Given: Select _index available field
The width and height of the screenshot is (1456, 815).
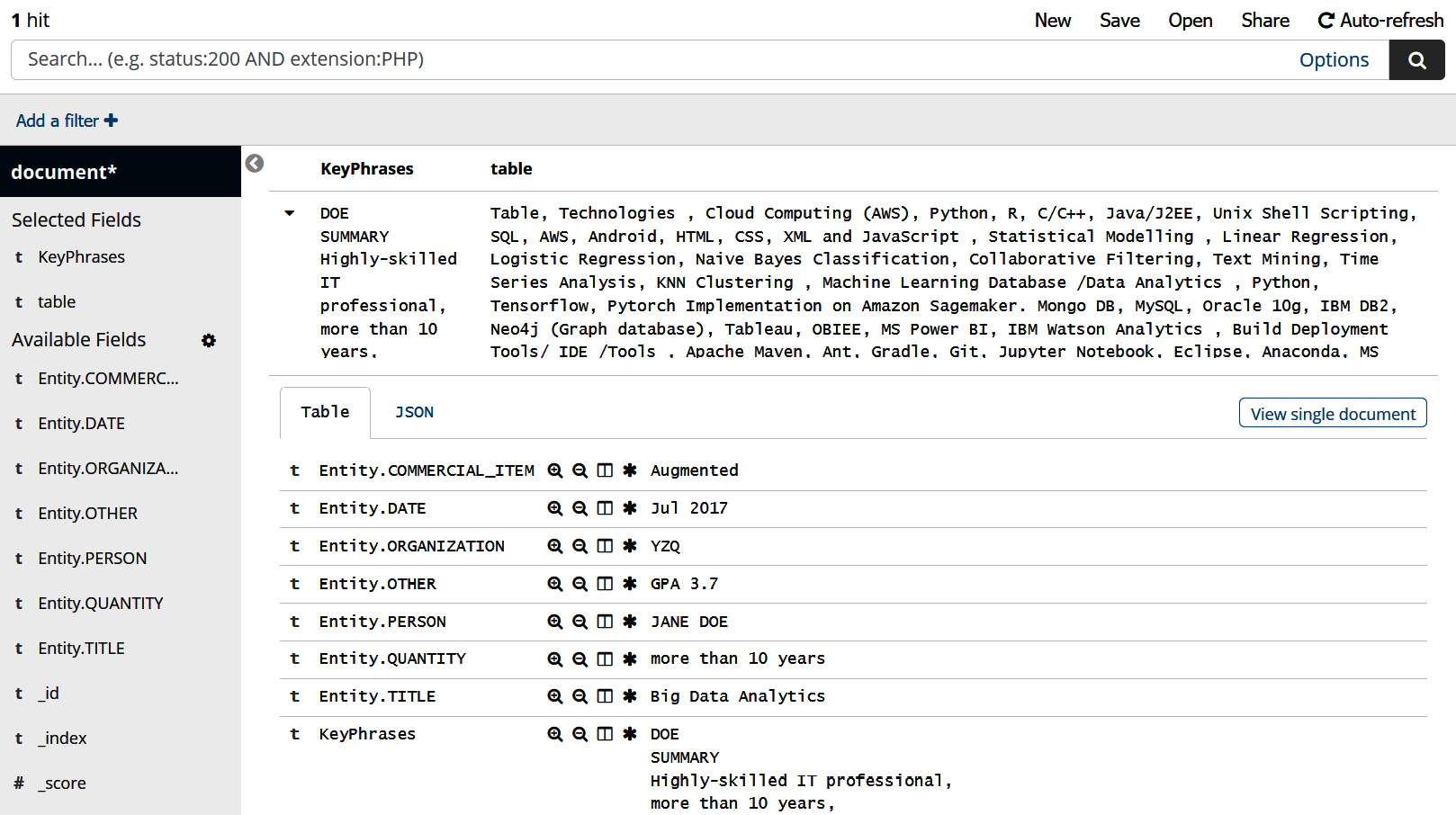Looking at the screenshot, I should [62, 739].
